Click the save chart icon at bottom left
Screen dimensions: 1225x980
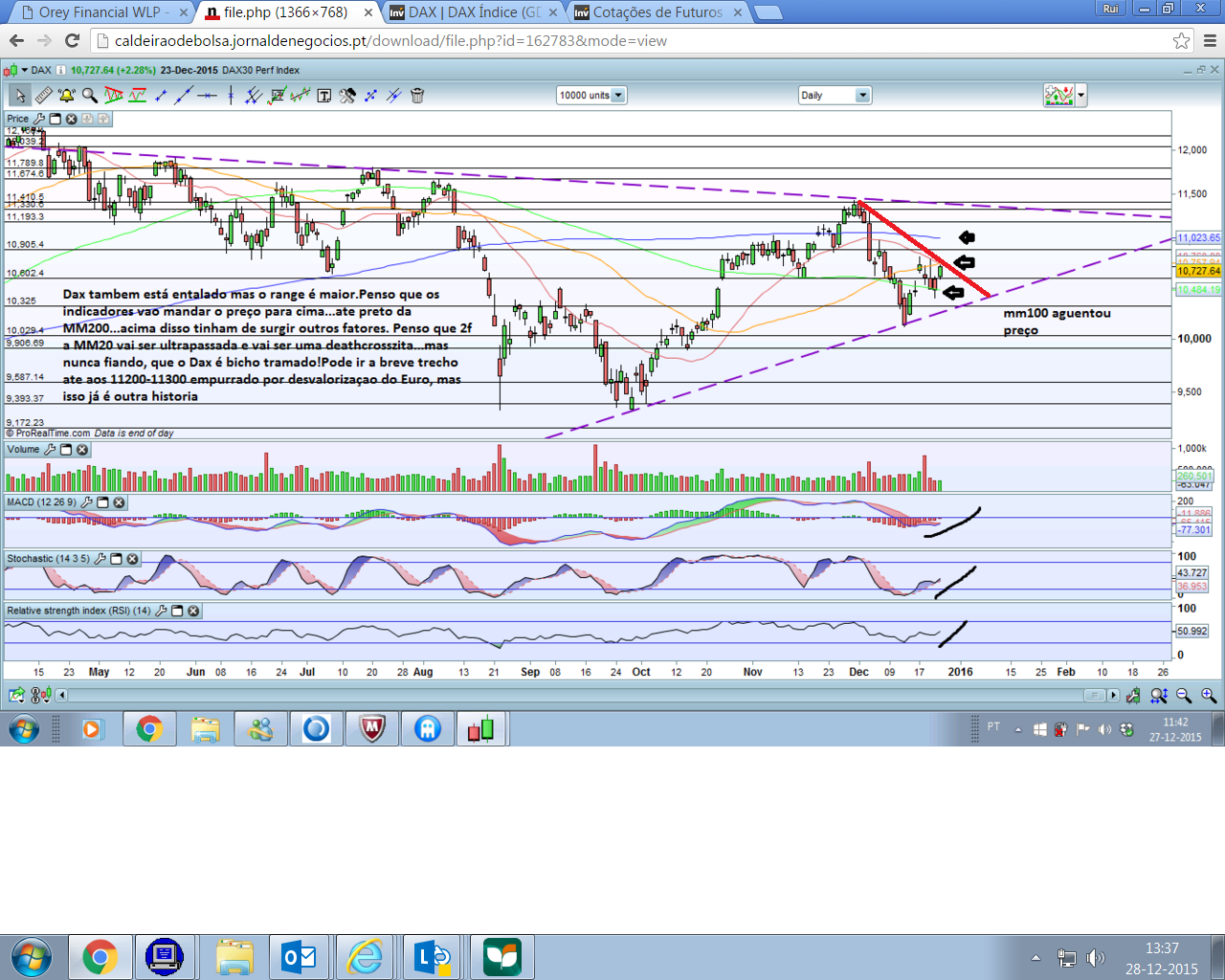(x=16, y=696)
